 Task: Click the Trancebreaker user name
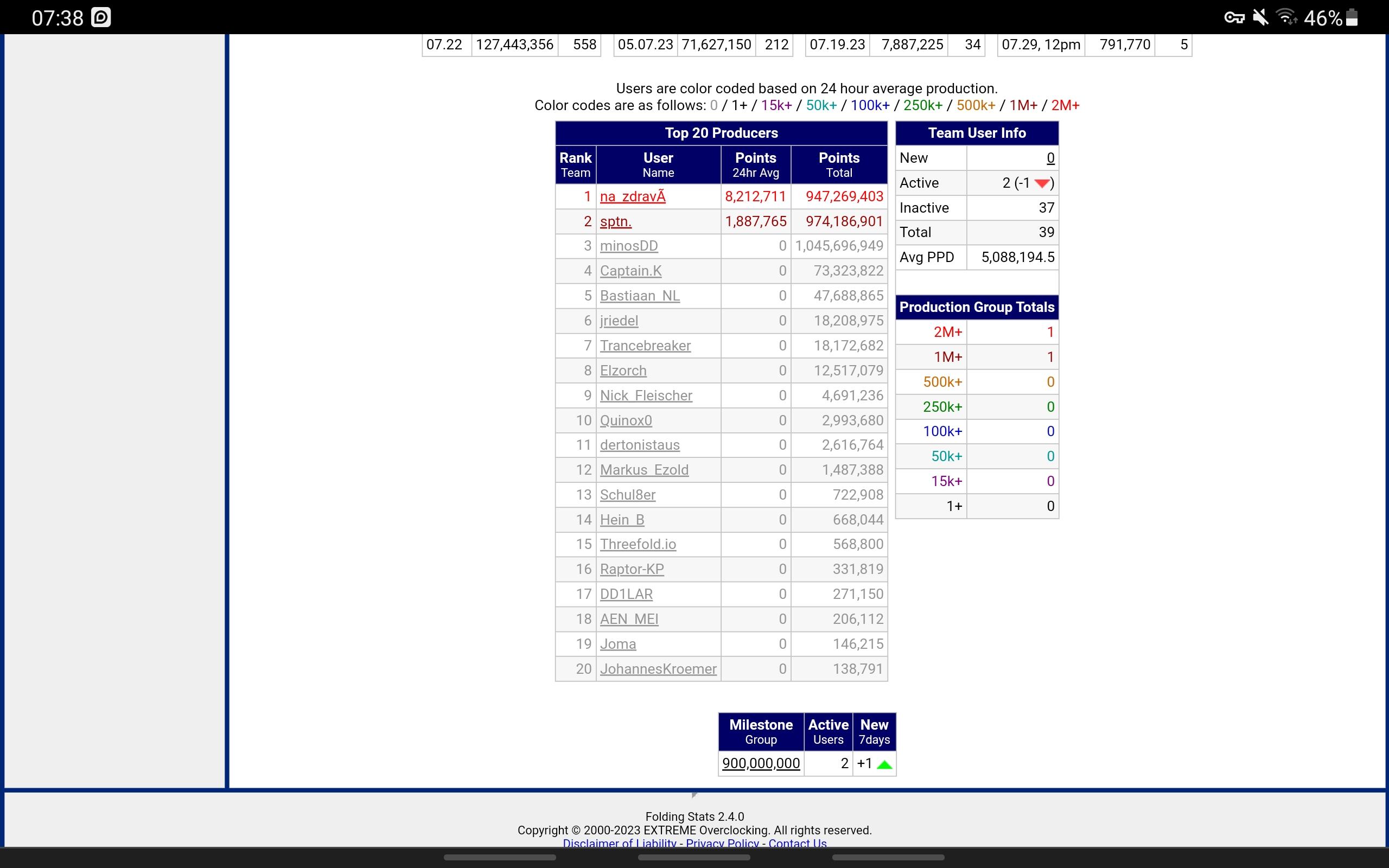[645, 346]
